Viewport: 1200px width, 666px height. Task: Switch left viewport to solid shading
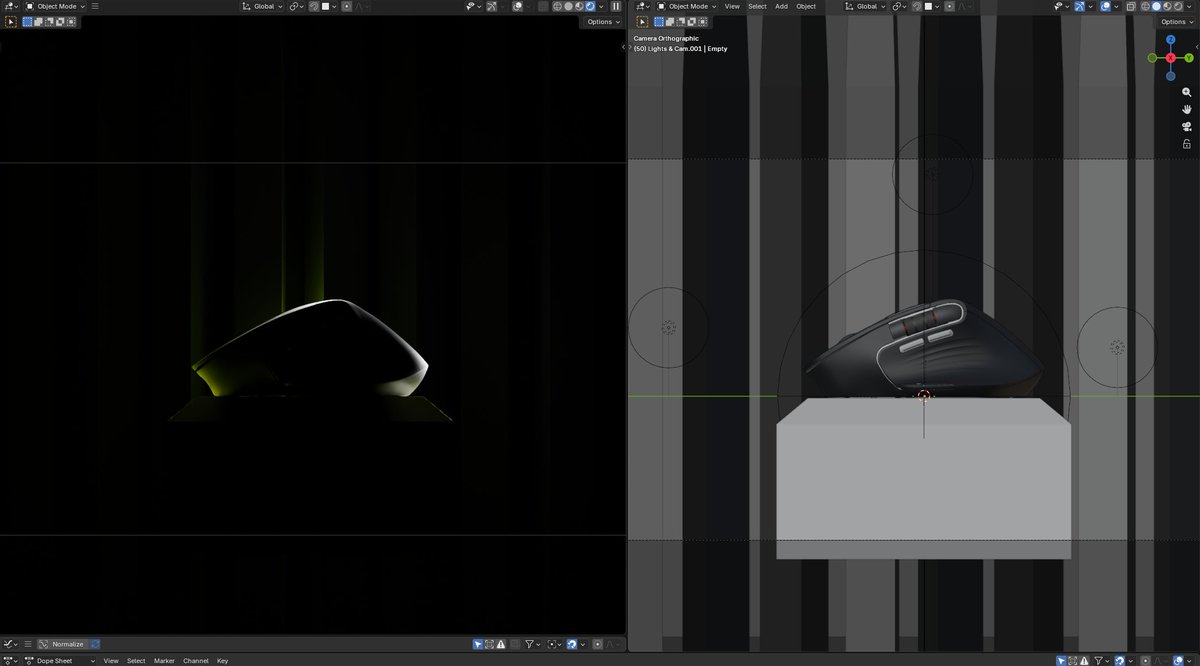569,6
